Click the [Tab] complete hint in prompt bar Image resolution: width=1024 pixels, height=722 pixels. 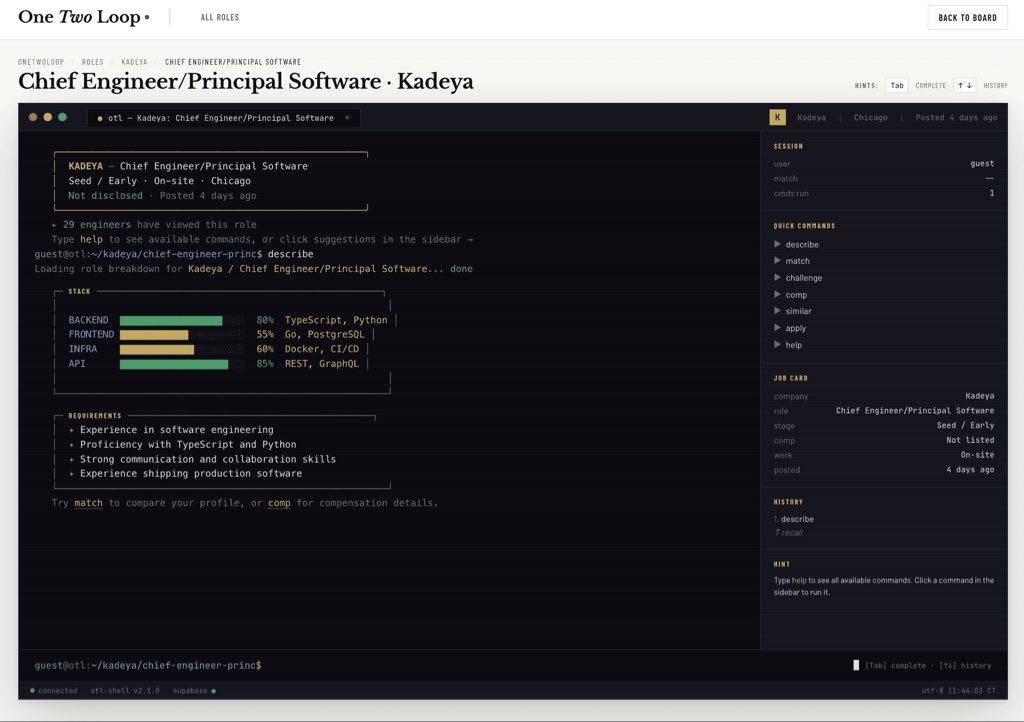[x=895, y=666]
